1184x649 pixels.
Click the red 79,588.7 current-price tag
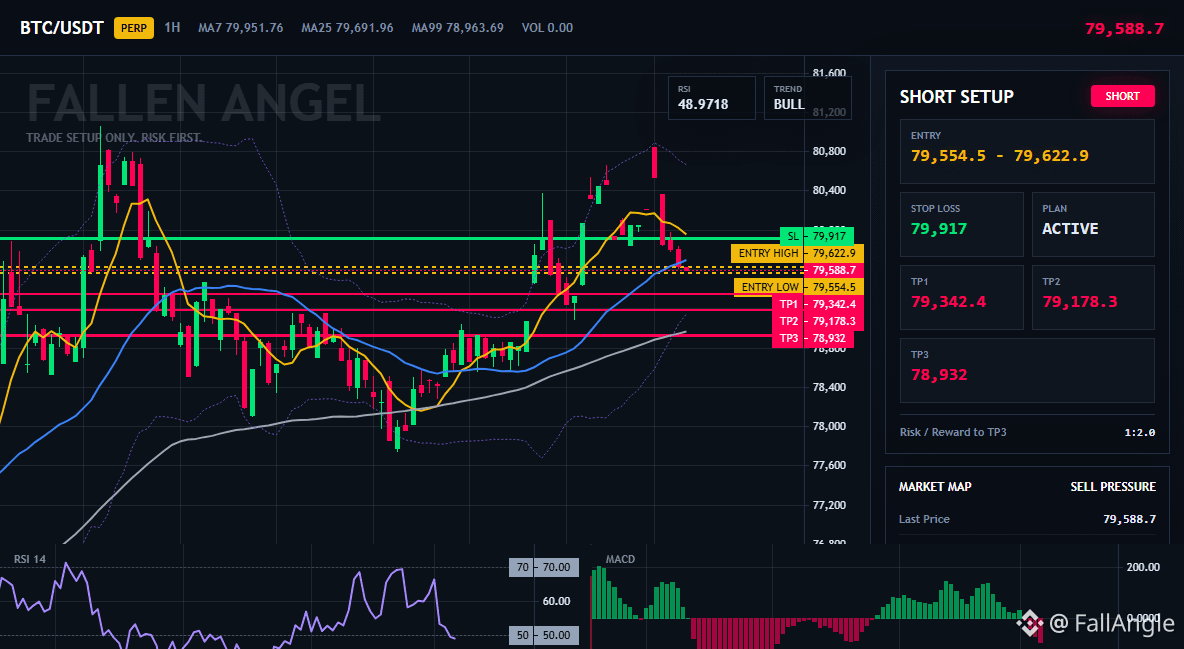[834, 270]
